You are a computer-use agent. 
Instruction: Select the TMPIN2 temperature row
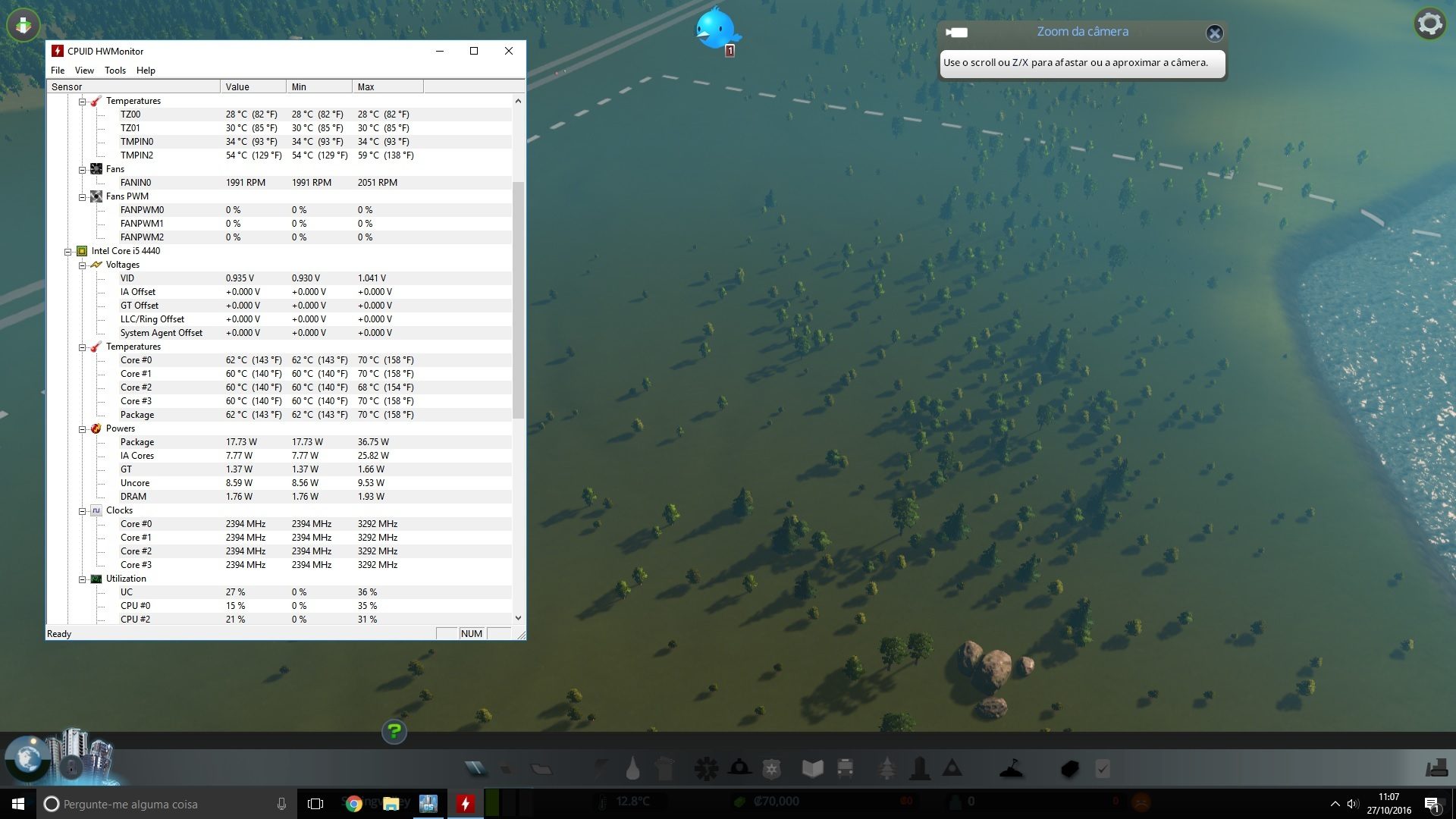279,155
